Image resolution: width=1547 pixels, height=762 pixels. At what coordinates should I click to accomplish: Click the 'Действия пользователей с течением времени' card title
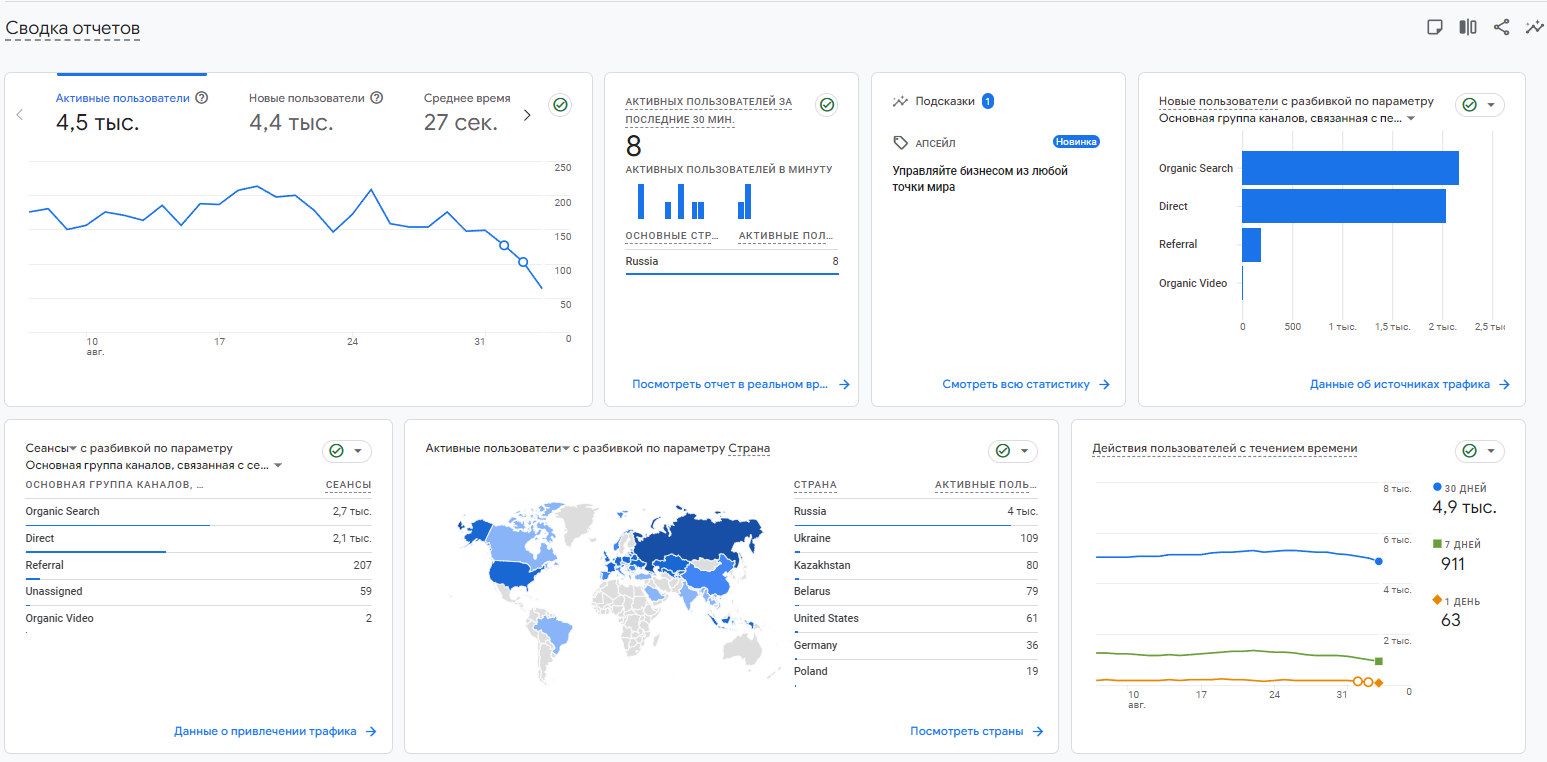[x=1225, y=449]
